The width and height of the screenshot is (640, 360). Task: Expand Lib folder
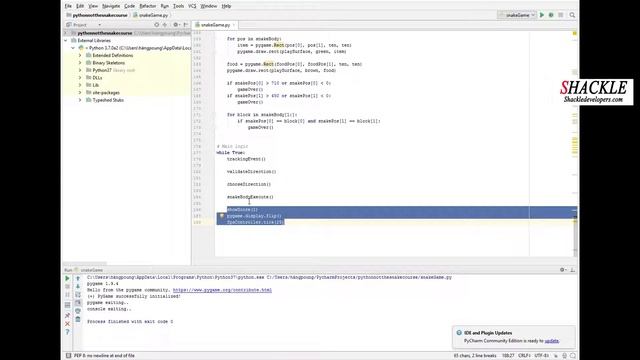[80, 85]
